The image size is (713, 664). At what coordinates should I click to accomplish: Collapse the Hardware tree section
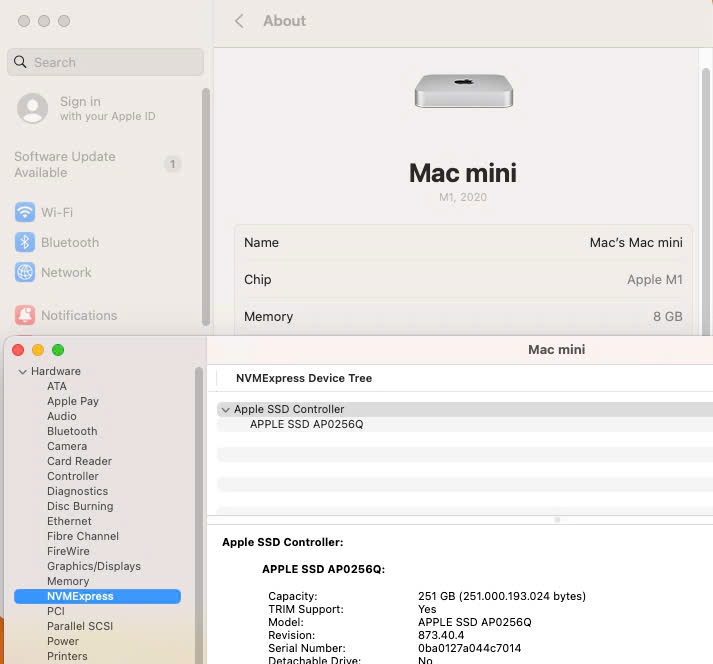click(x=22, y=371)
